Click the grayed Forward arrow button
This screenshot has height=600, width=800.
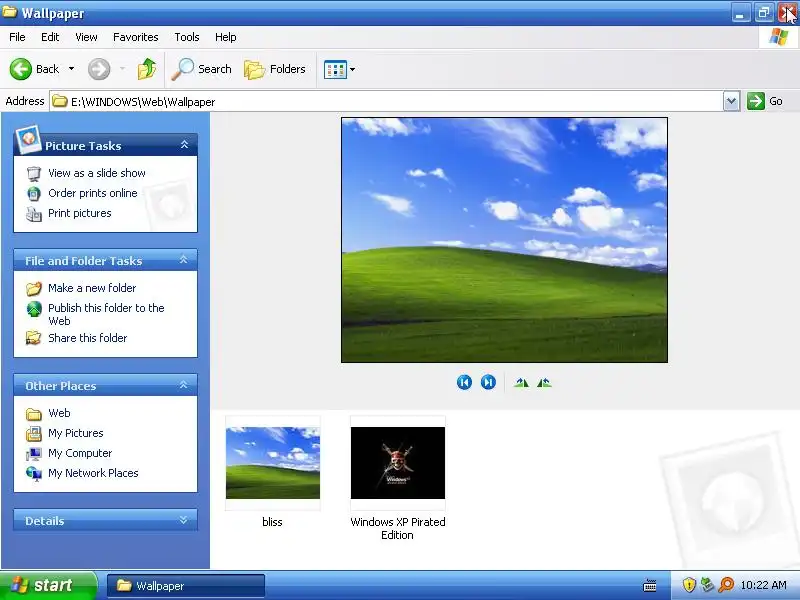[99, 69]
